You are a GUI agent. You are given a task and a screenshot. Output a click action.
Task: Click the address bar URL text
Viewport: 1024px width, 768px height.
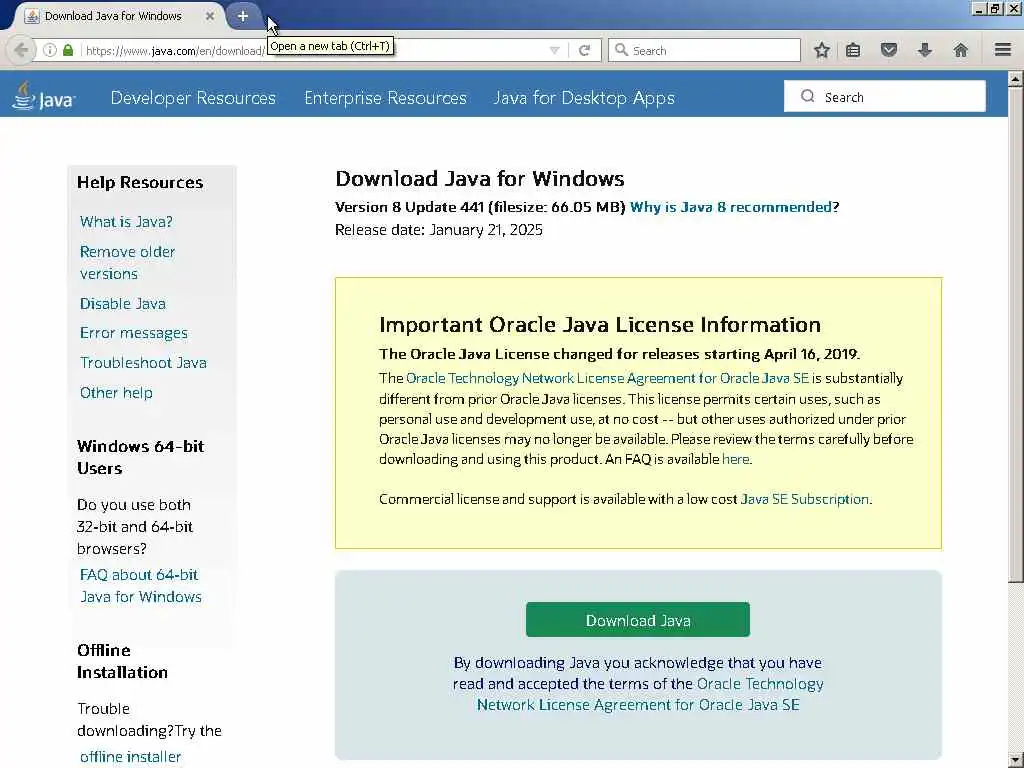[175, 51]
